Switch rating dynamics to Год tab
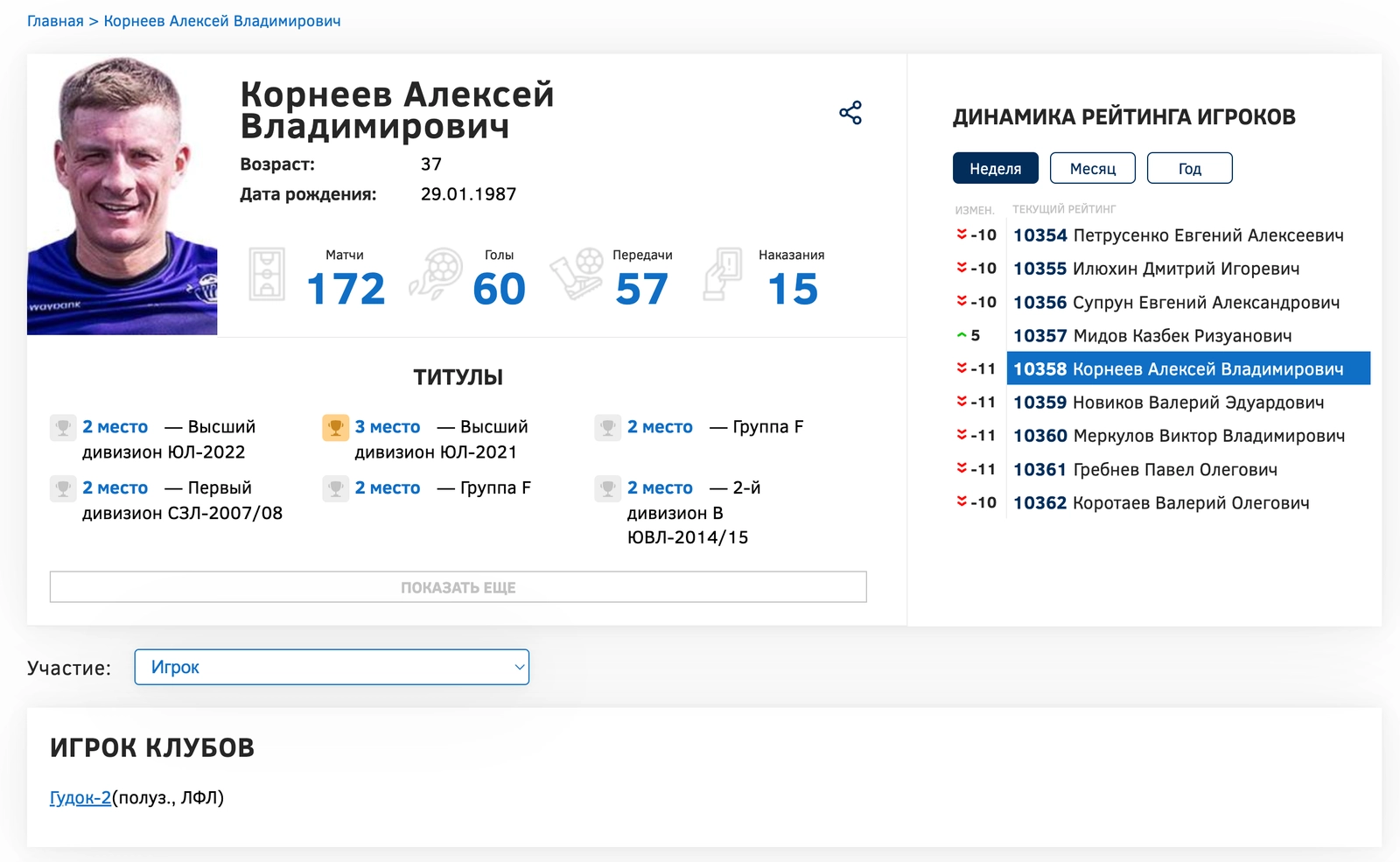This screenshot has height=862, width=1400. click(1189, 168)
